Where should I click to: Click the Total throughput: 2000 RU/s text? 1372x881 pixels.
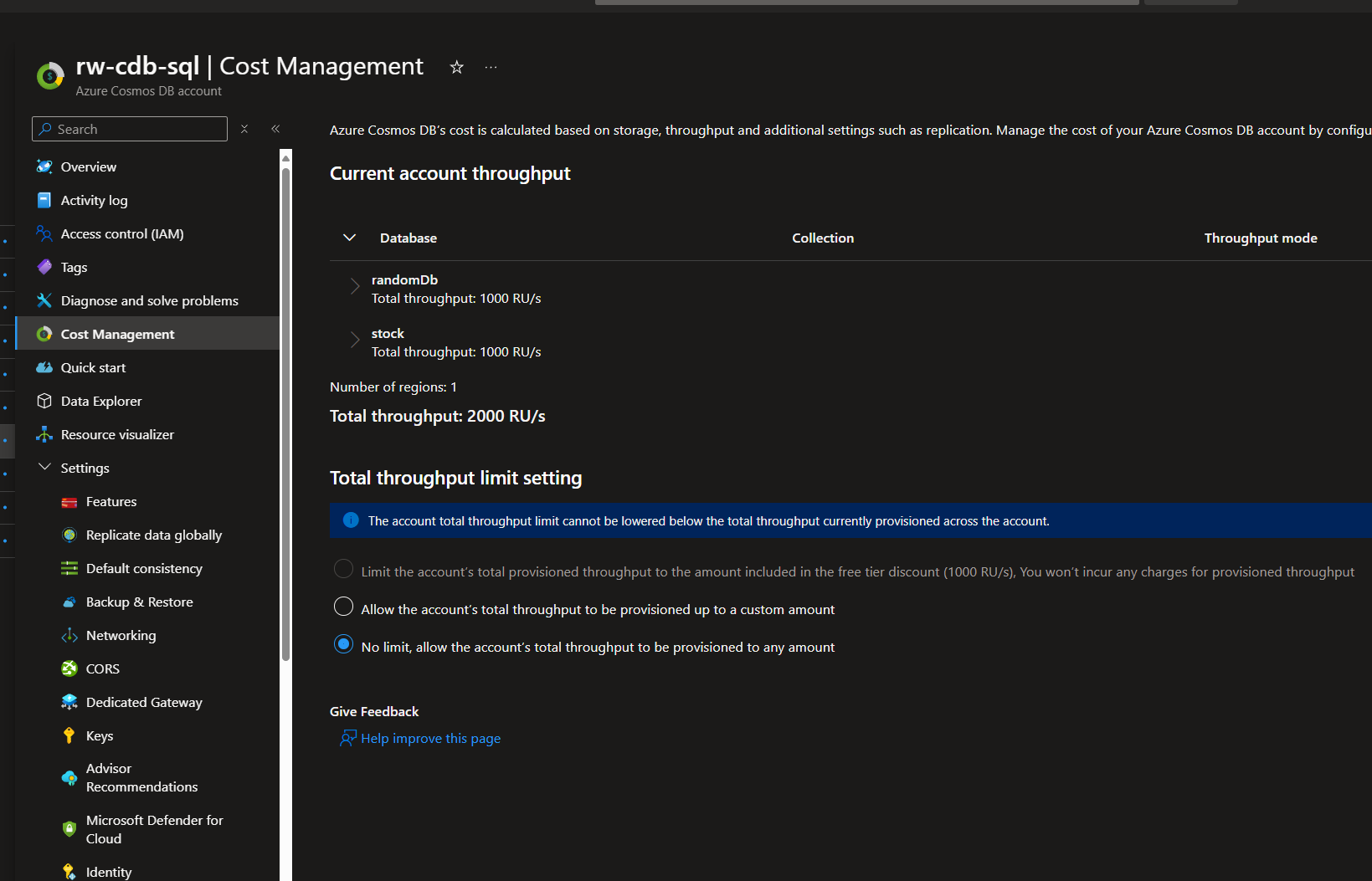(x=437, y=417)
